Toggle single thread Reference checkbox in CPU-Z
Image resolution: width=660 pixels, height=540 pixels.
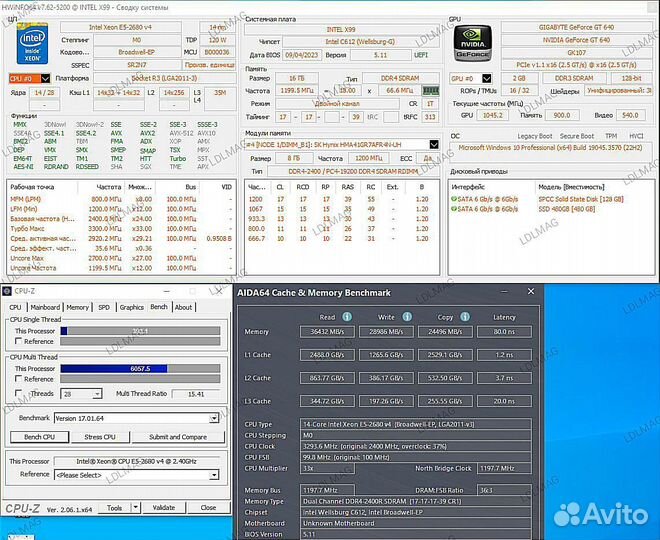click(19, 341)
